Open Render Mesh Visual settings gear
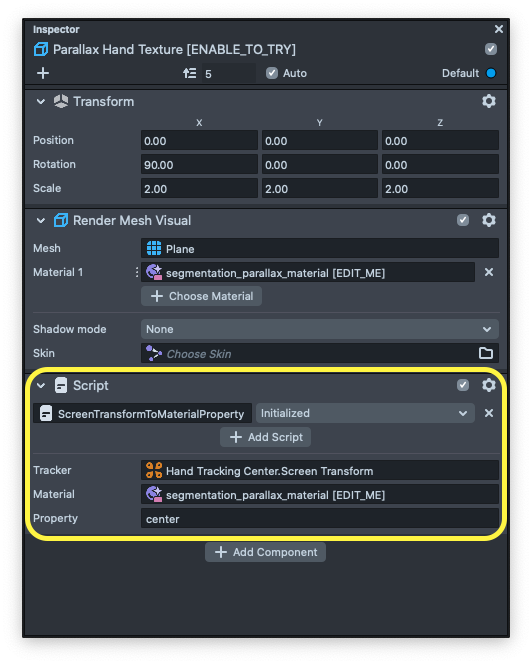532x664 pixels. [x=488, y=220]
